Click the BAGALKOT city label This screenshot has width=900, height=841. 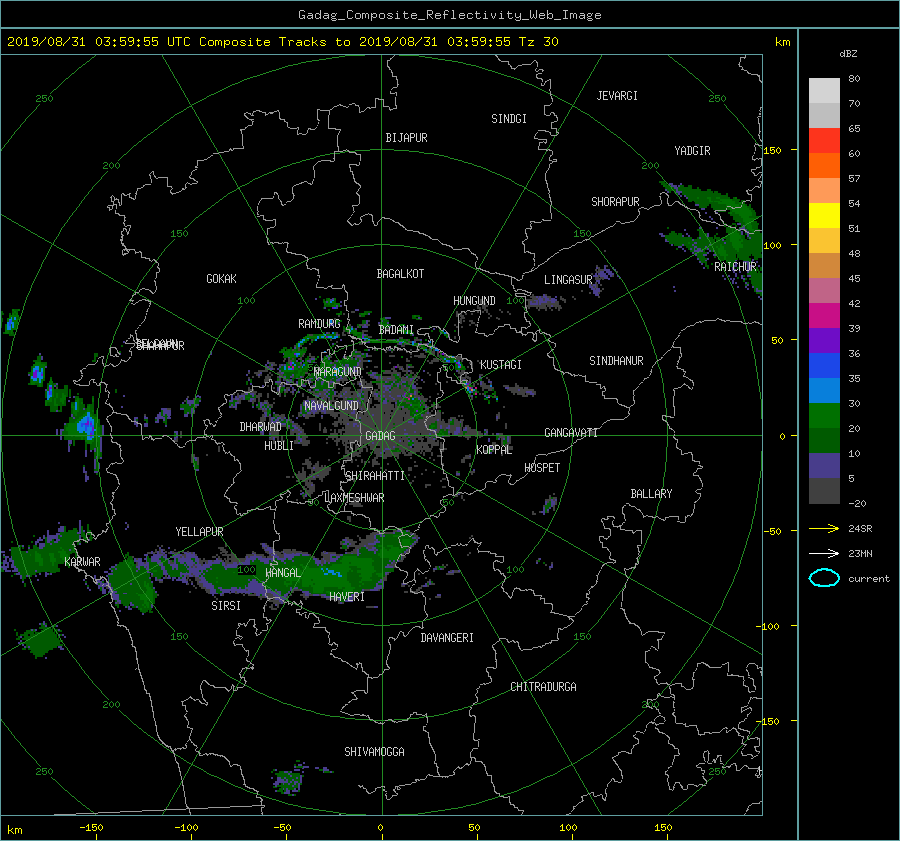pyautogui.click(x=400, y=274)
